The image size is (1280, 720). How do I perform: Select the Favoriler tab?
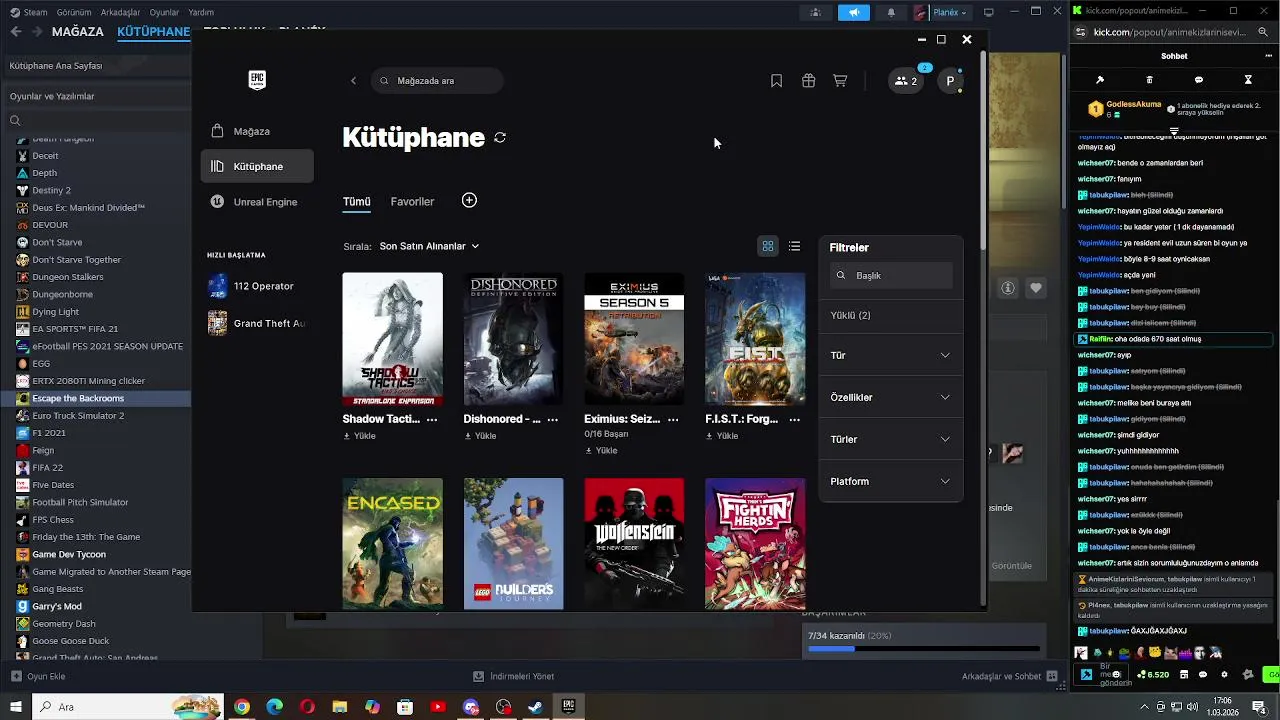coord(412,202)
